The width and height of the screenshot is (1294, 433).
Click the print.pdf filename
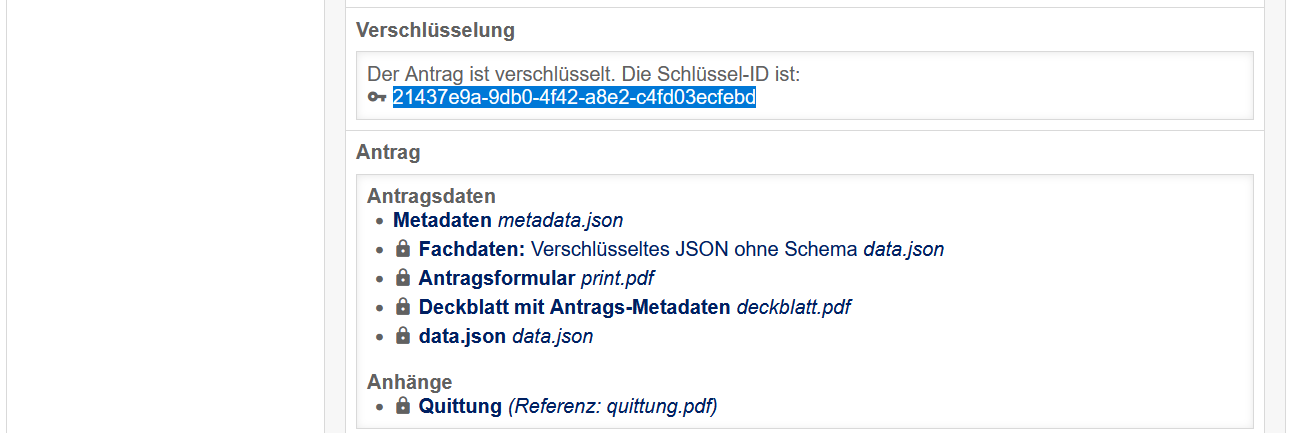pos(617,278)
